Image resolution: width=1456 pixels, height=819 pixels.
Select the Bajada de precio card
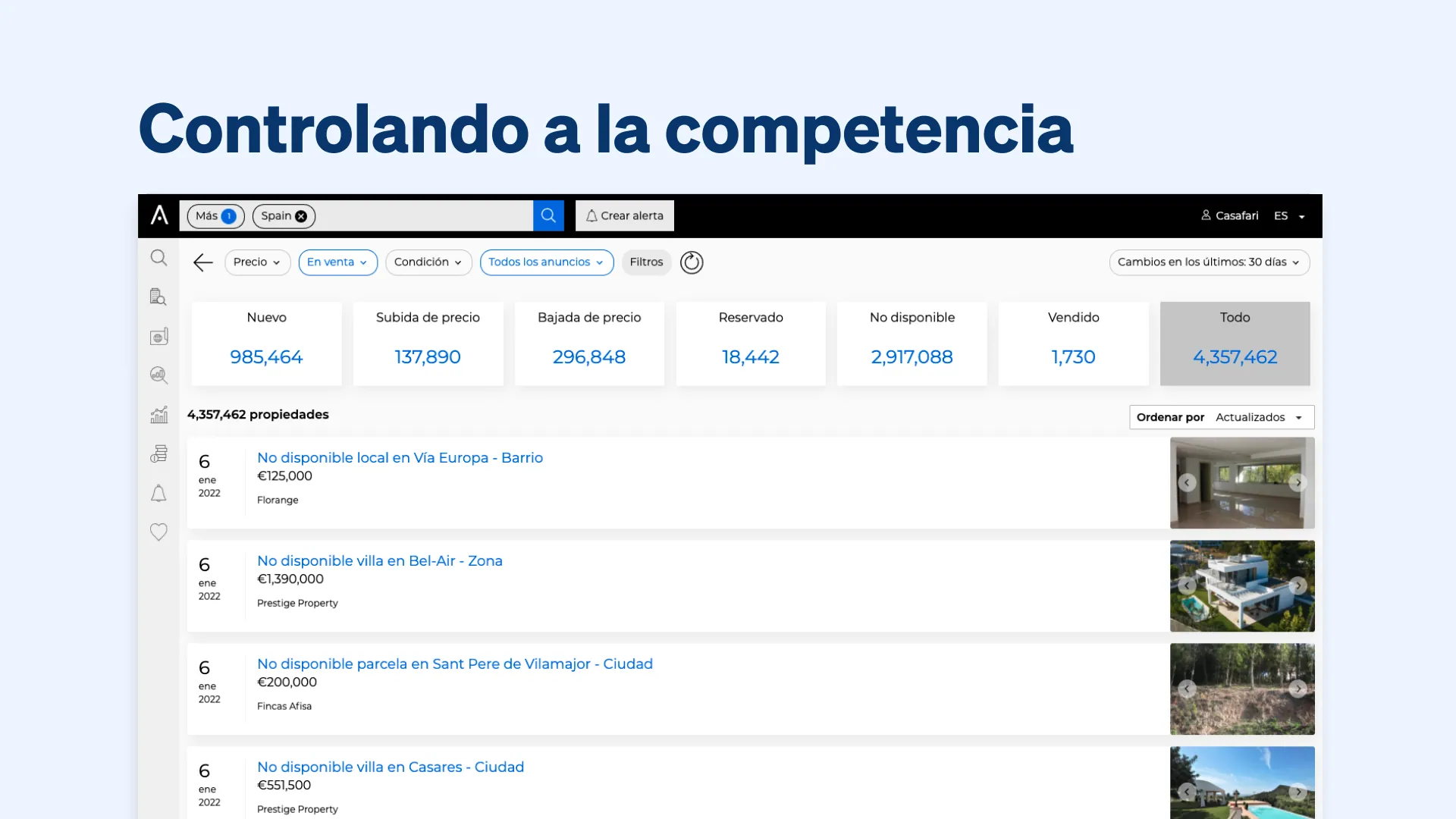pyautogui.click(x=589, y=344)
